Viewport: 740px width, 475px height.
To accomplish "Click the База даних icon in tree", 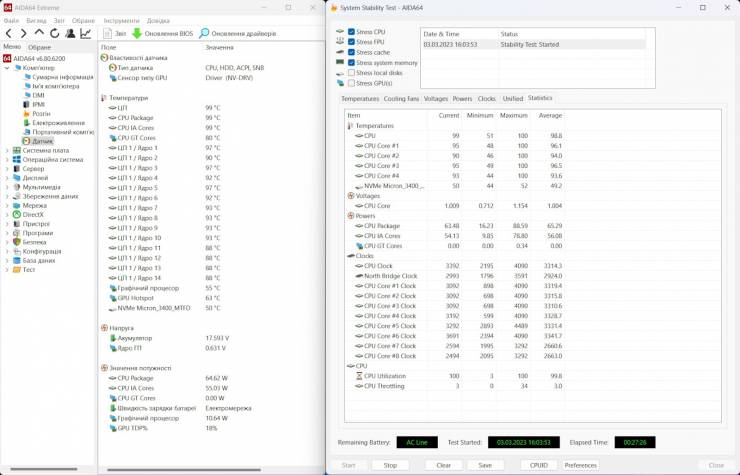I will pyautogui.click(x=17, y=261).
